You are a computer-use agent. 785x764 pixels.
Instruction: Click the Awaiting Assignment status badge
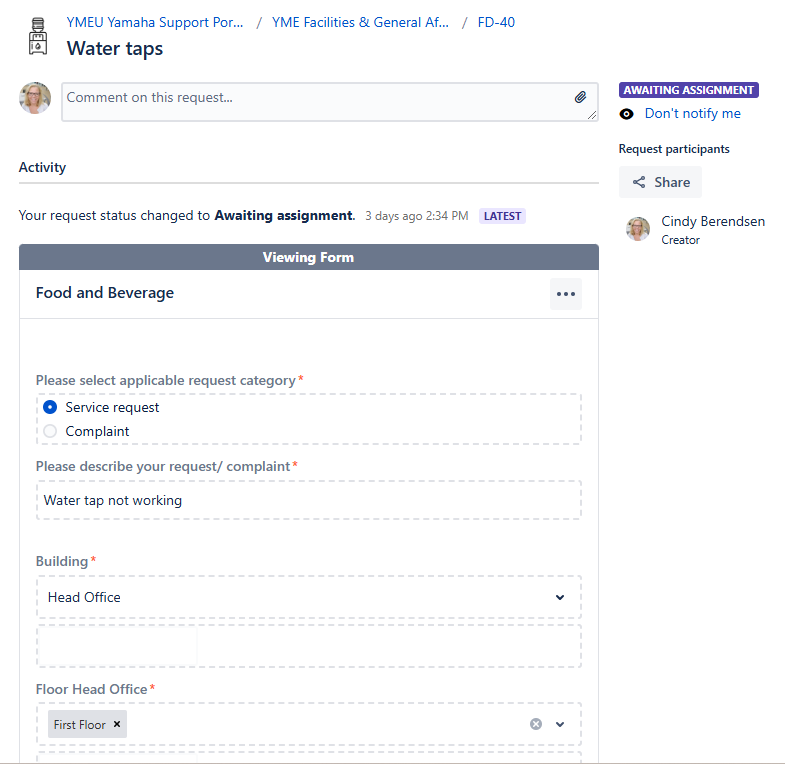point(688,90)
